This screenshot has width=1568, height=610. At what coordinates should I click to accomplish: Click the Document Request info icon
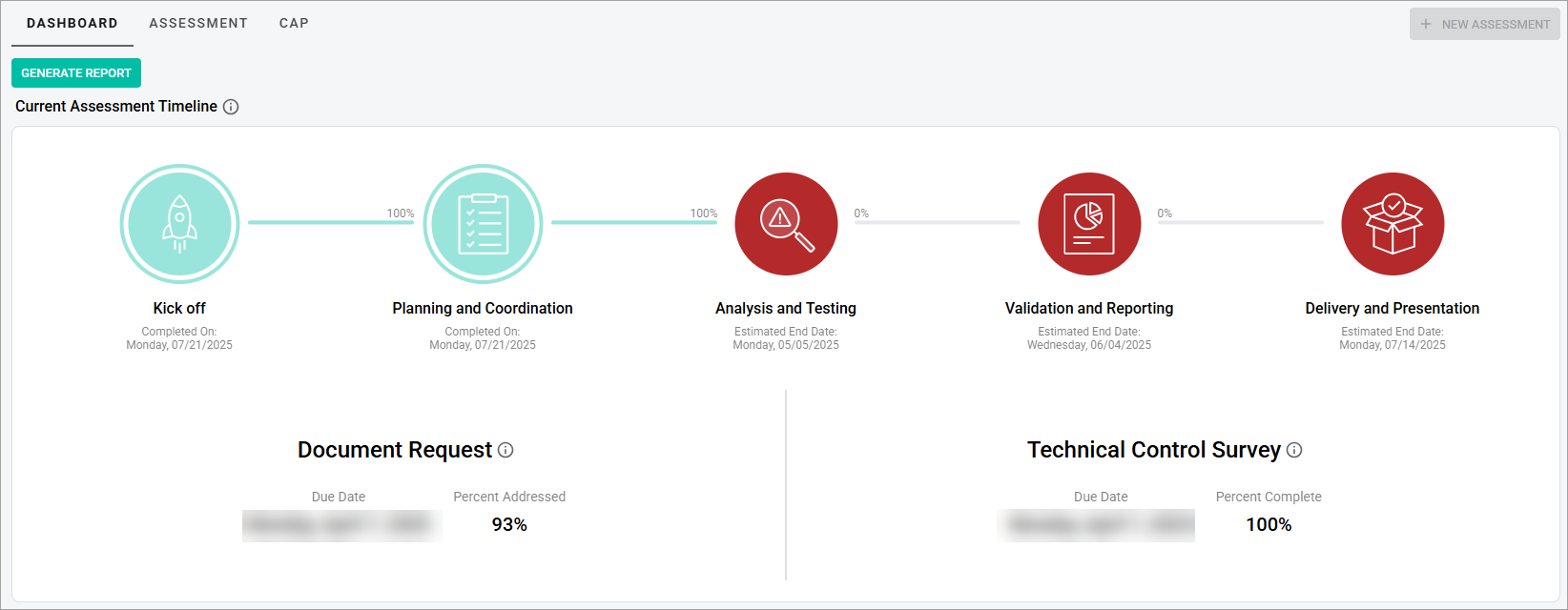point(505,450)
